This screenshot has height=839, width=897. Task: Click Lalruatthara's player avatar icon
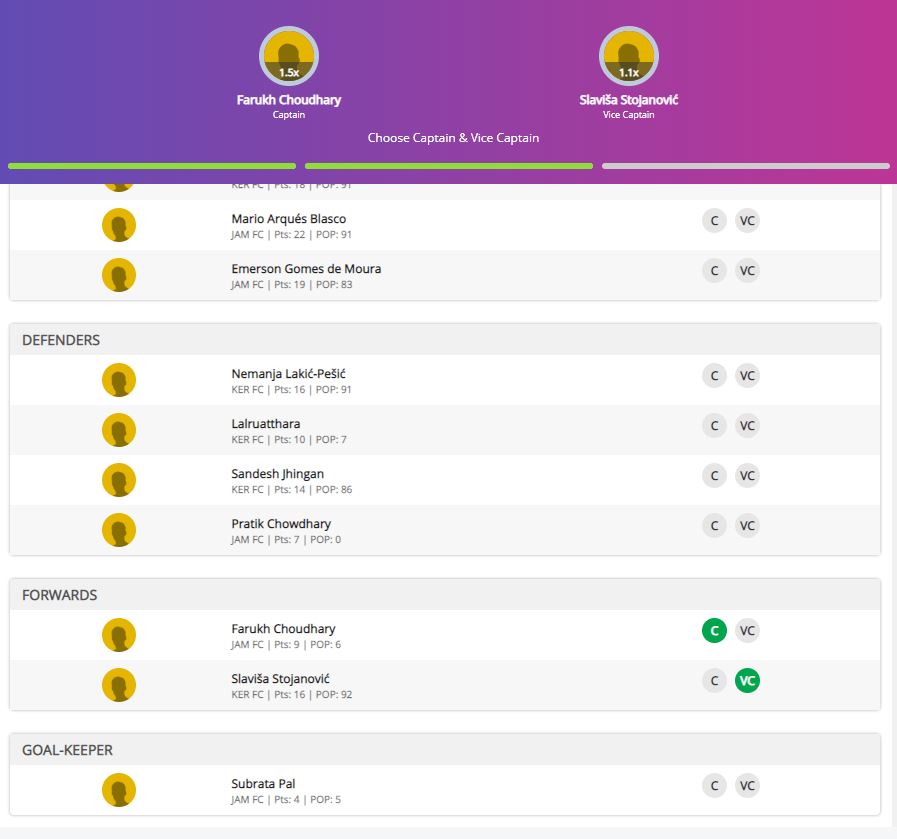pos(119,430)
